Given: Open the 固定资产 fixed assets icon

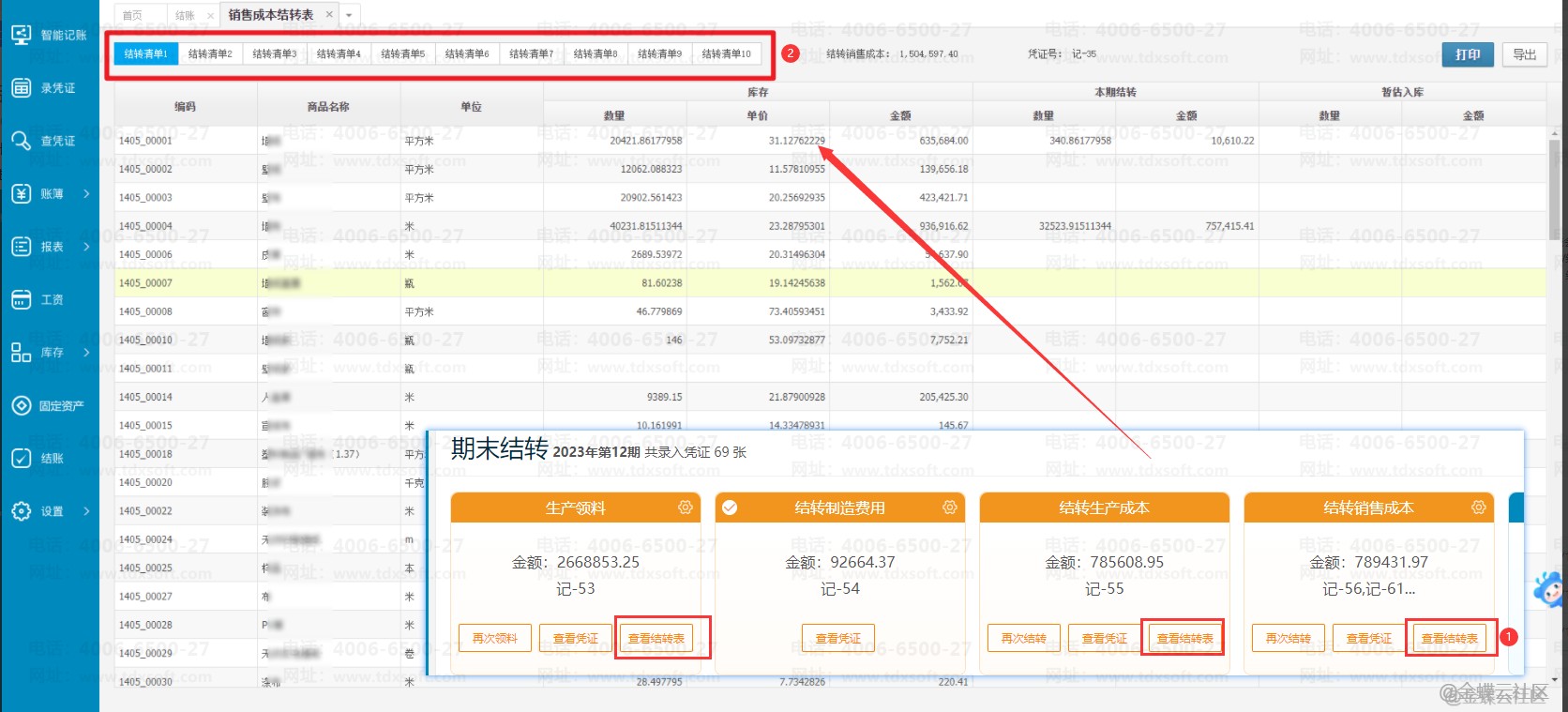Looking at the screenshot, I should pos(22,406).
